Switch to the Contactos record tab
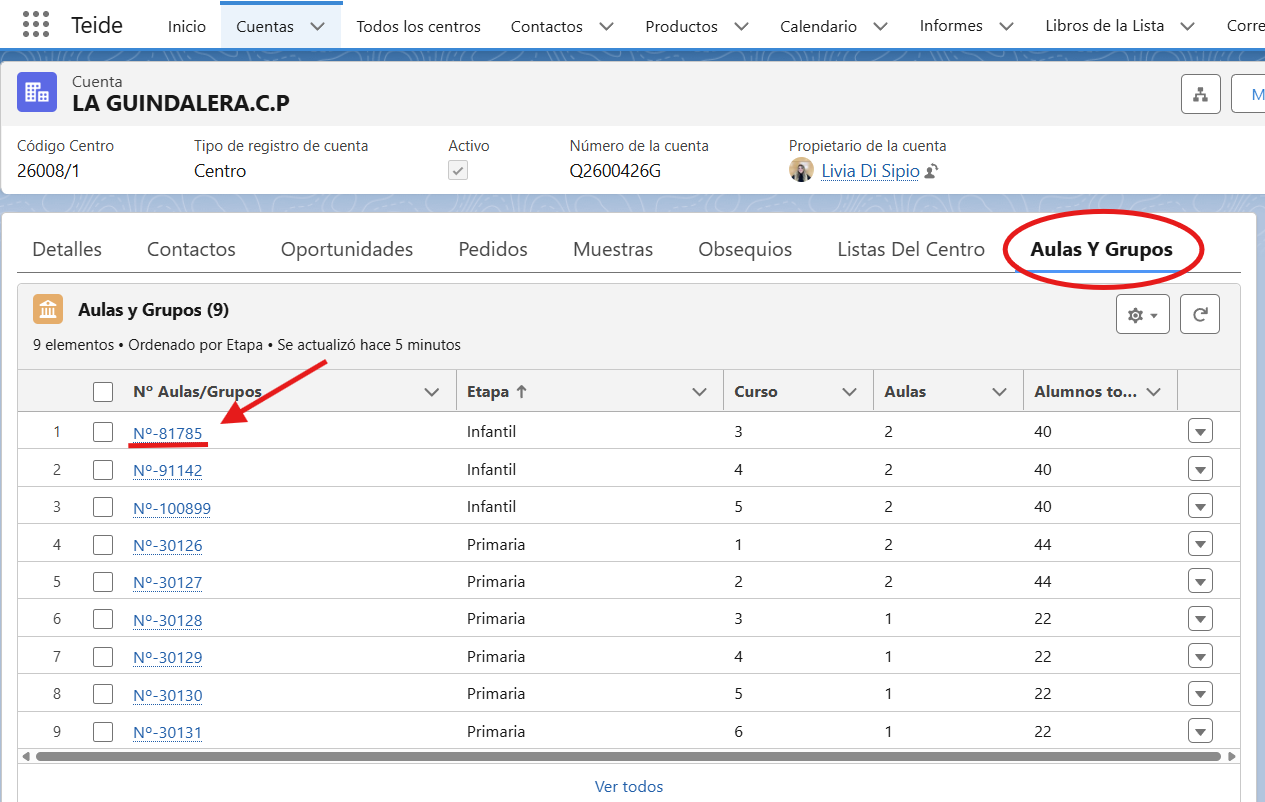Screen dimensions: 1265x802 [x=191, y=249]
